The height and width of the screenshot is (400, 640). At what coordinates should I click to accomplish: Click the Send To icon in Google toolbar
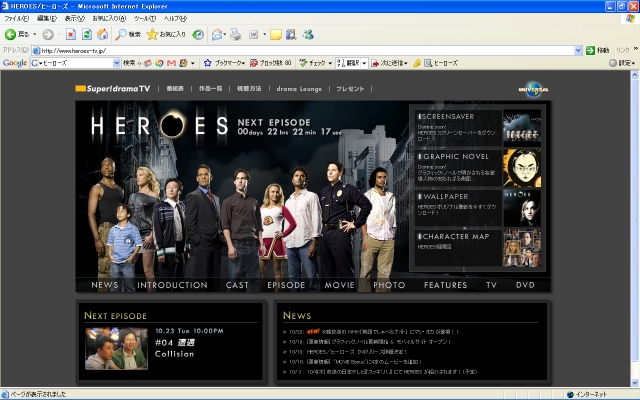[x=375, y=63]
